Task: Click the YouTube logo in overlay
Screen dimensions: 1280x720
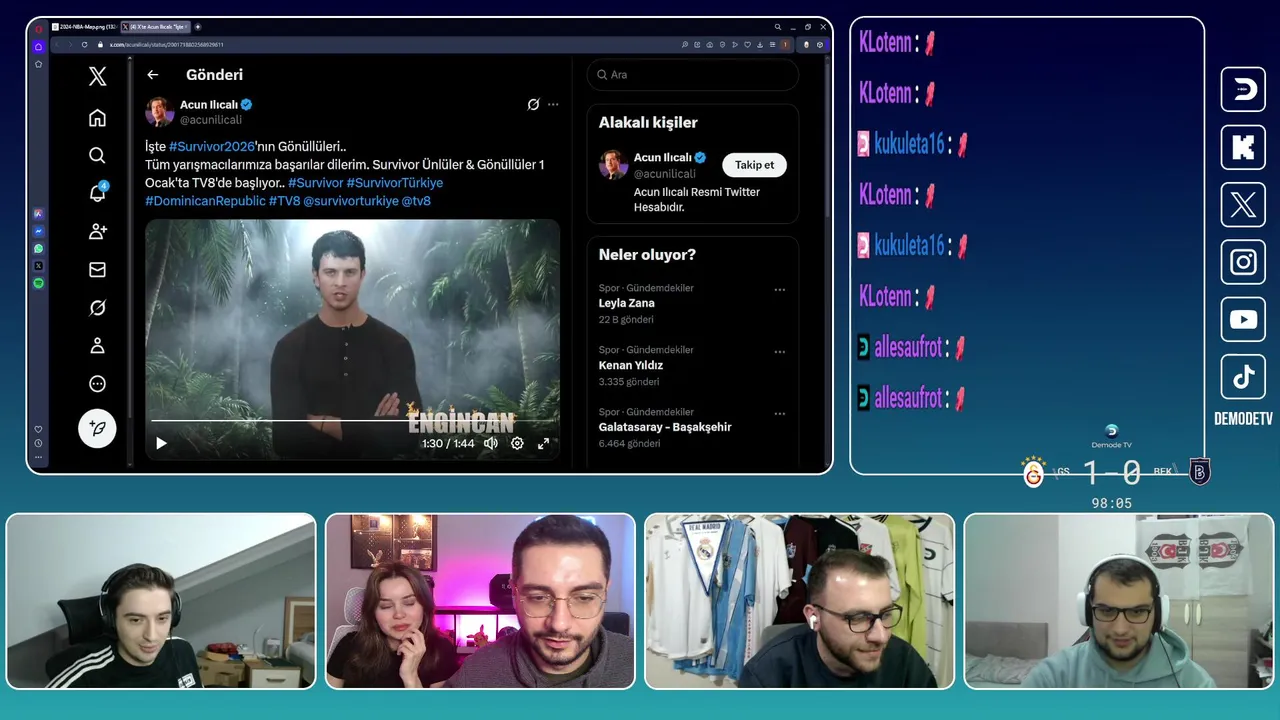Action: tap(1243, 320)
